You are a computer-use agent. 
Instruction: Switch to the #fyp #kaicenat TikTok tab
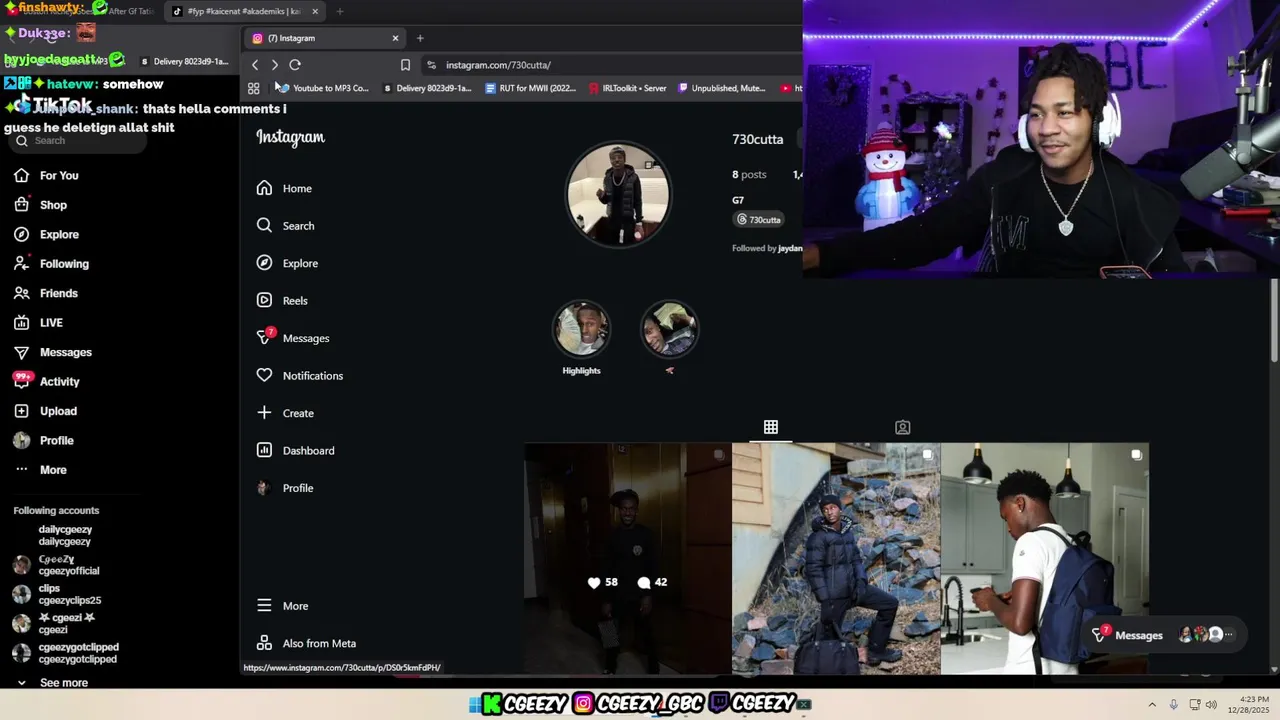coord(245,12)
